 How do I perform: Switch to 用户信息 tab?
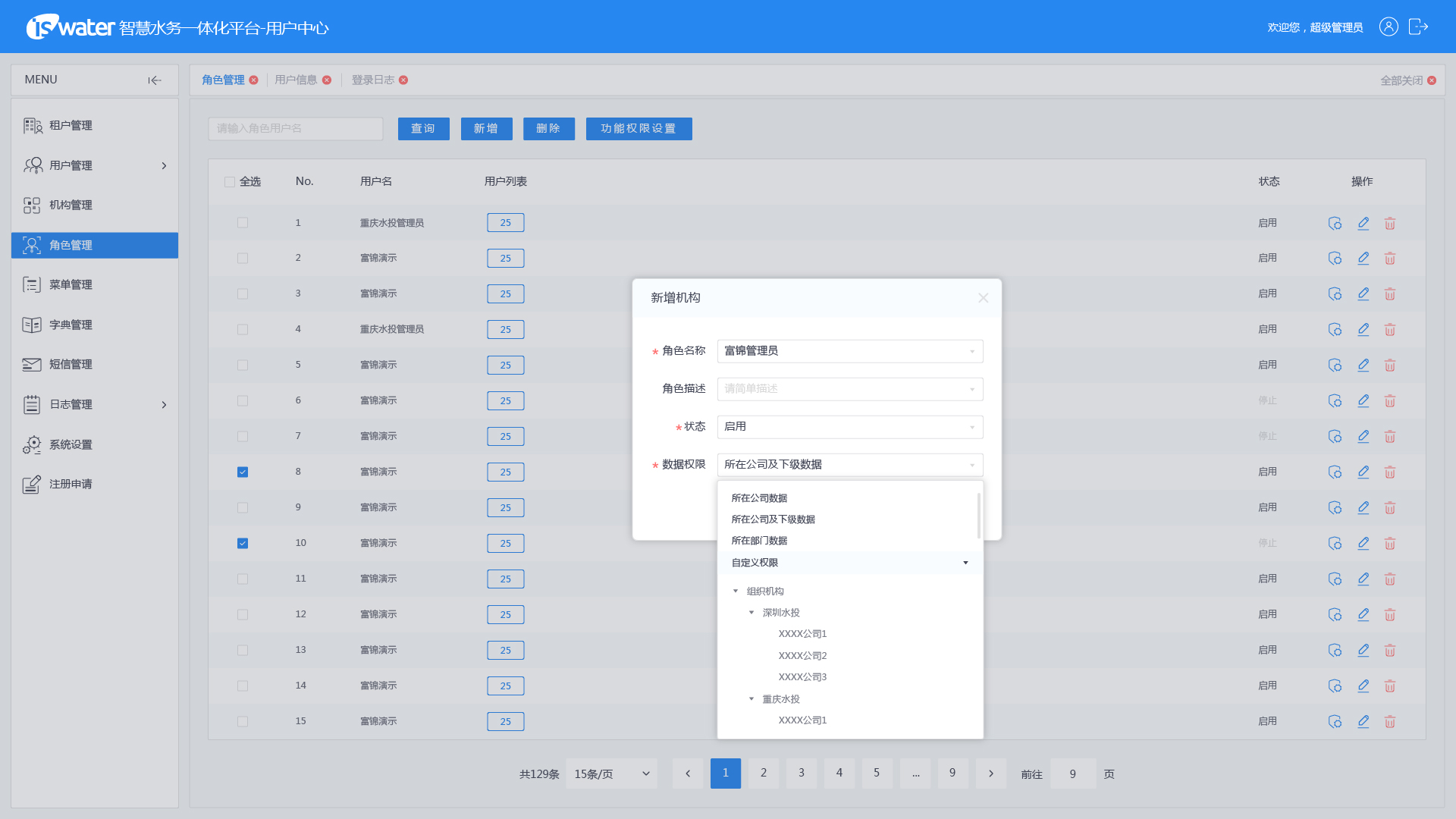click(x=296, y=80)
